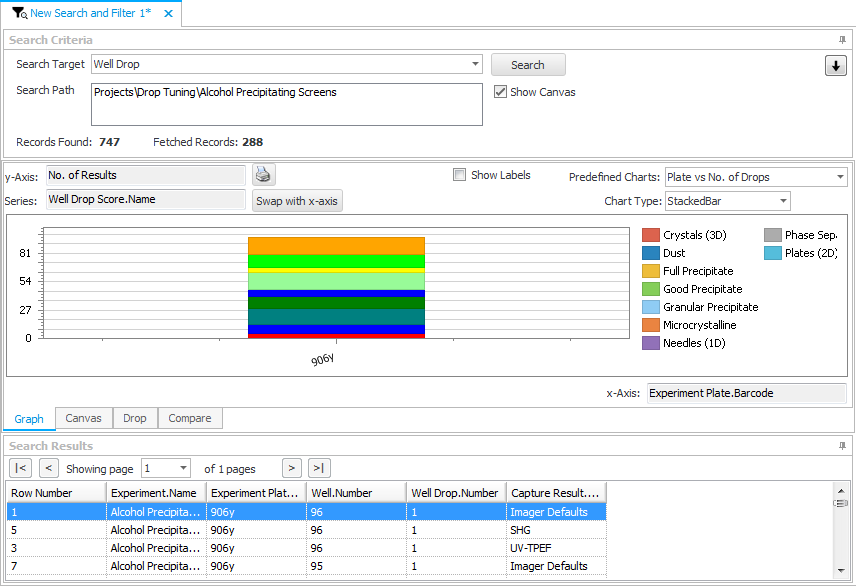This screenshot has height=586, width=856.
Task: Click the Needles (1D) legend swatch
Action: [651, 344]
